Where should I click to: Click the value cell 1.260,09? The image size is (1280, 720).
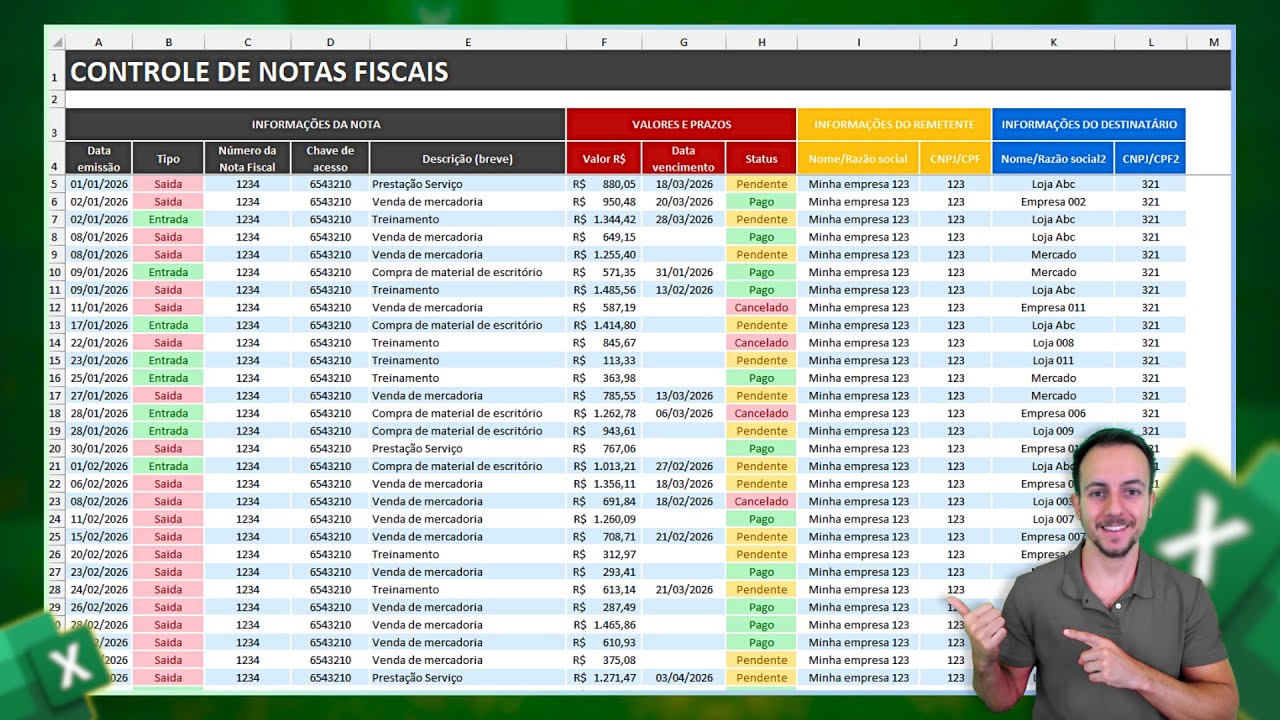click(604, 519)
